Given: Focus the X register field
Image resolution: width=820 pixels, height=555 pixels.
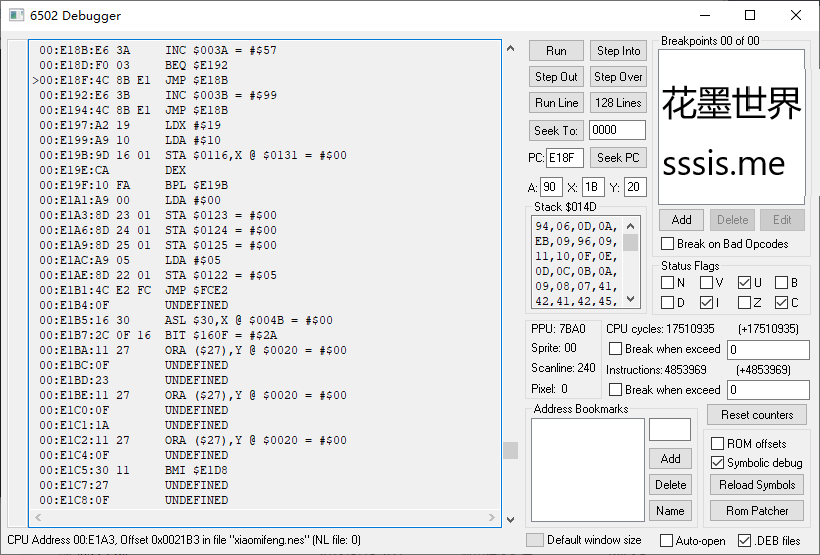Looking at the screenshot, I should click(593, 187).
